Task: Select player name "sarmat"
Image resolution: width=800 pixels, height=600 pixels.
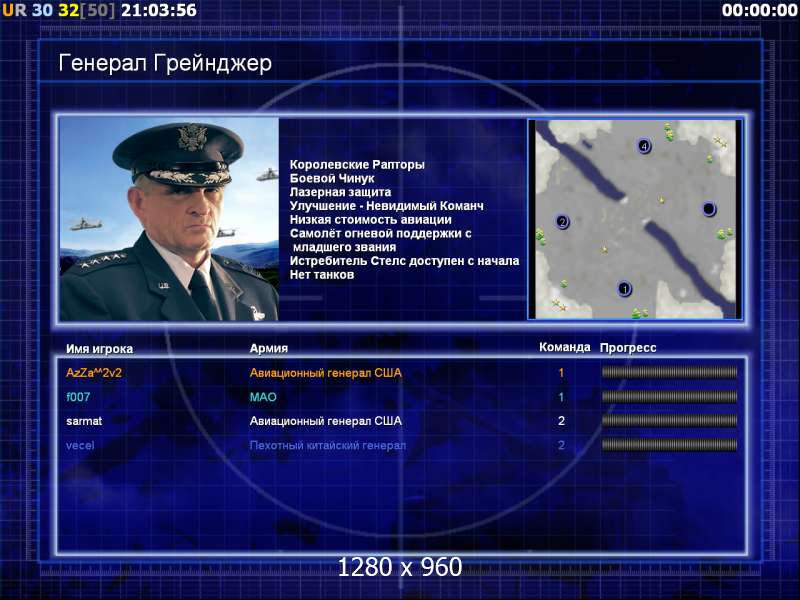Action: (x=84, y=421)
